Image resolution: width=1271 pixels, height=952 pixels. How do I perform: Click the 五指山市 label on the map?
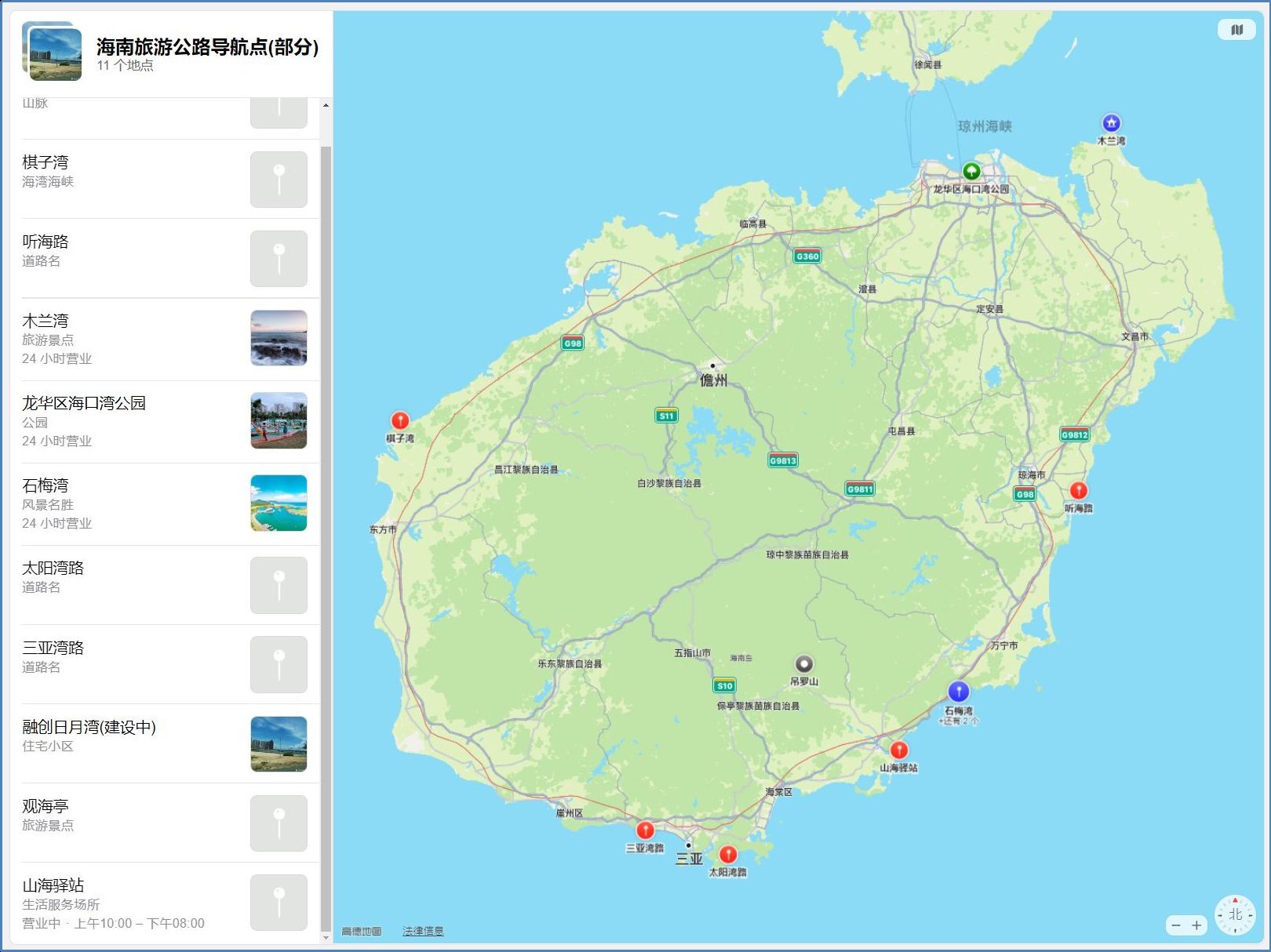click(x=693, y=652)
